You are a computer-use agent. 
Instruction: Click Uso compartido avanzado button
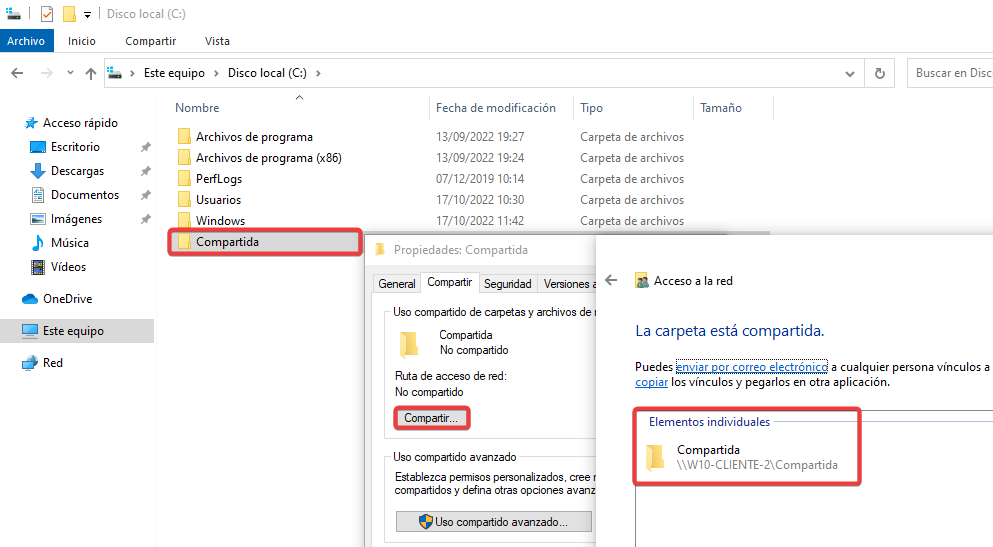pyautogui.click(x=493, y=522)
